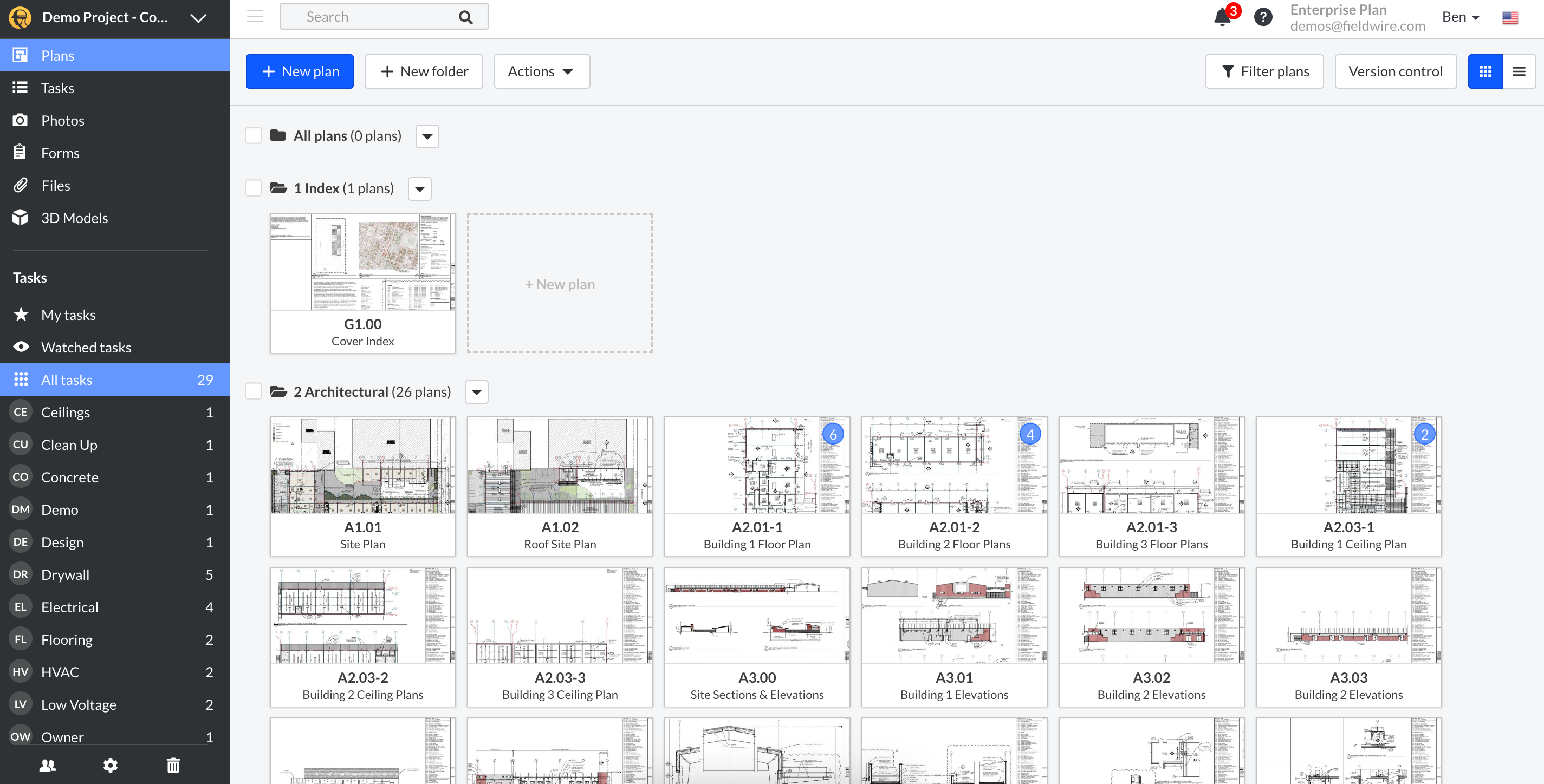Open the Actions dropdown
The width and height of the screenshot is (1544, 784).
click(541, 71)
